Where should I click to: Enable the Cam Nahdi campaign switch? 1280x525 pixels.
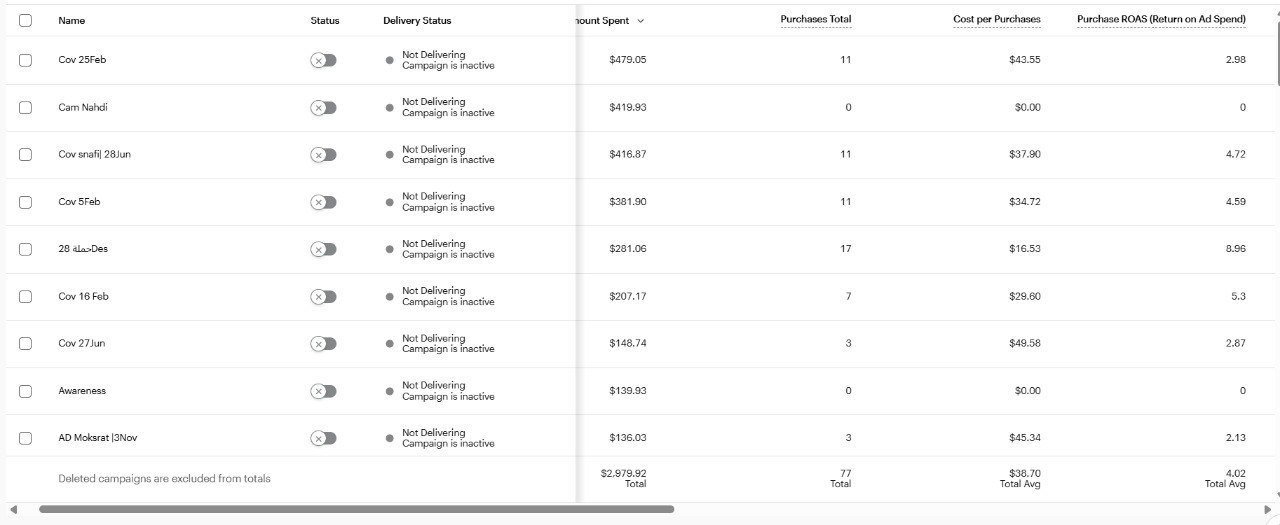coord(323,108)
